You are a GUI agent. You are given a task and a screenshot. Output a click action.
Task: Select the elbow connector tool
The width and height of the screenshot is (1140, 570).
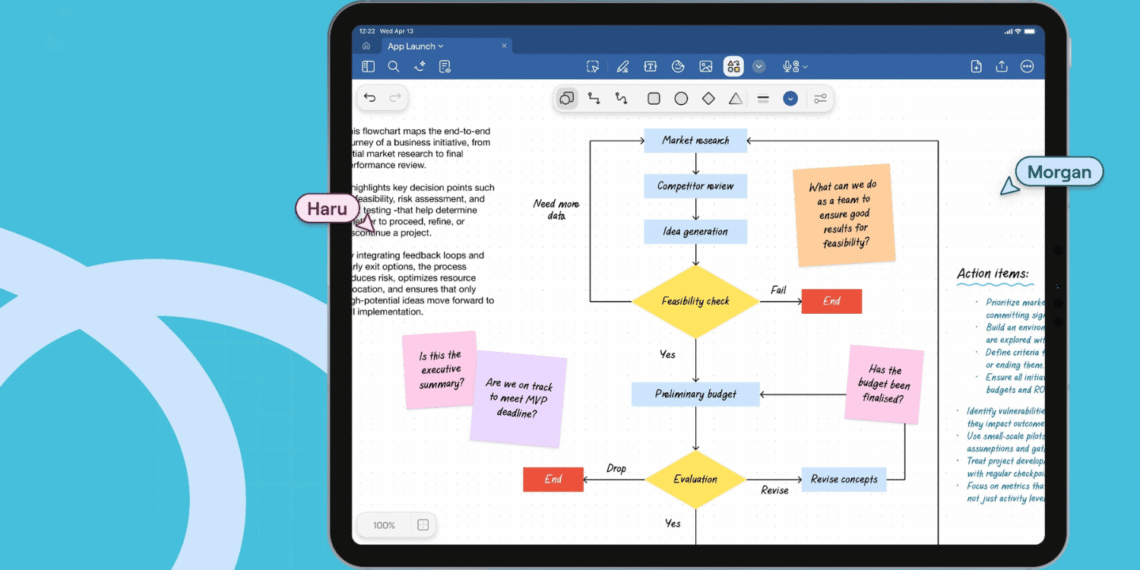(594, 98)
